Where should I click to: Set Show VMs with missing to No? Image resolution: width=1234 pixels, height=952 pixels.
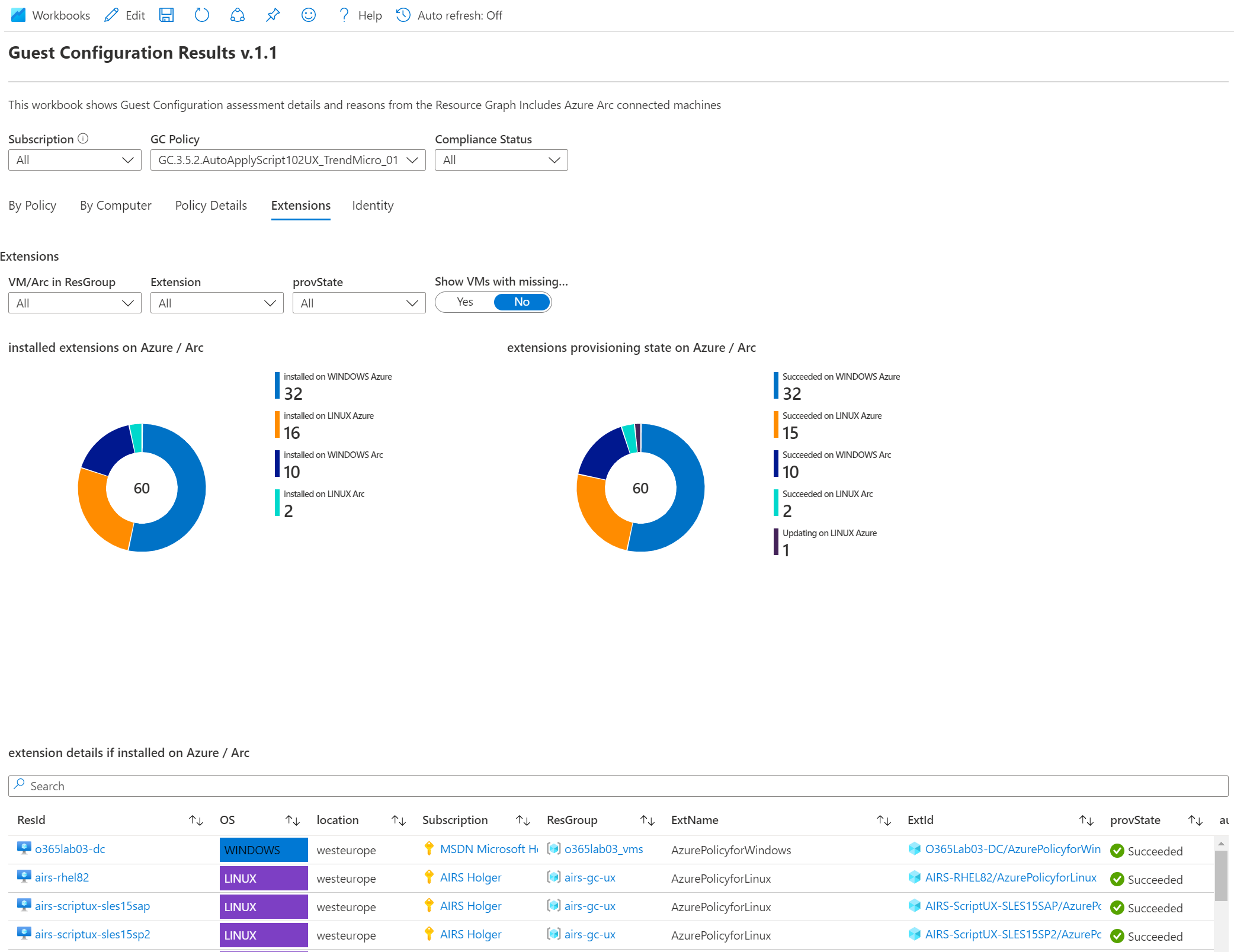coord(521,302)
